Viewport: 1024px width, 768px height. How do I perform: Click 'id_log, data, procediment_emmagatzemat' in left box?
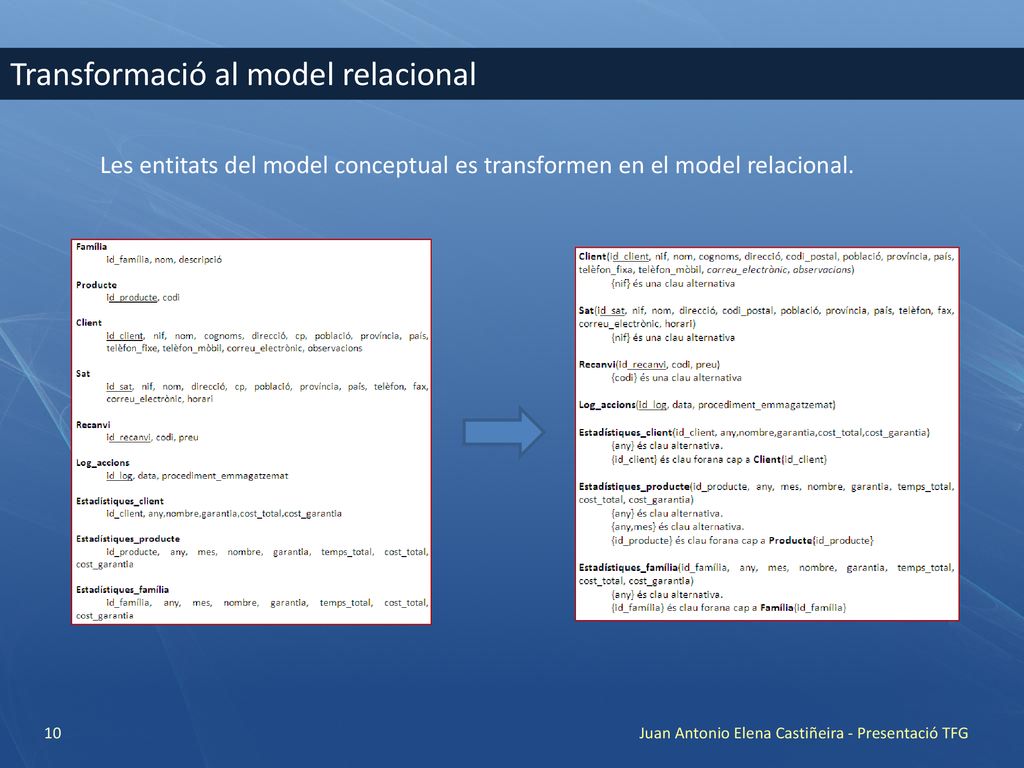point(197,475)
